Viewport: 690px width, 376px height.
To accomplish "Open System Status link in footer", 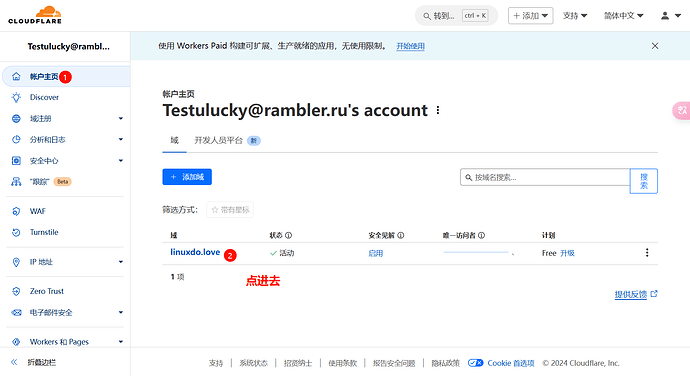I will [x=253, y=363].
